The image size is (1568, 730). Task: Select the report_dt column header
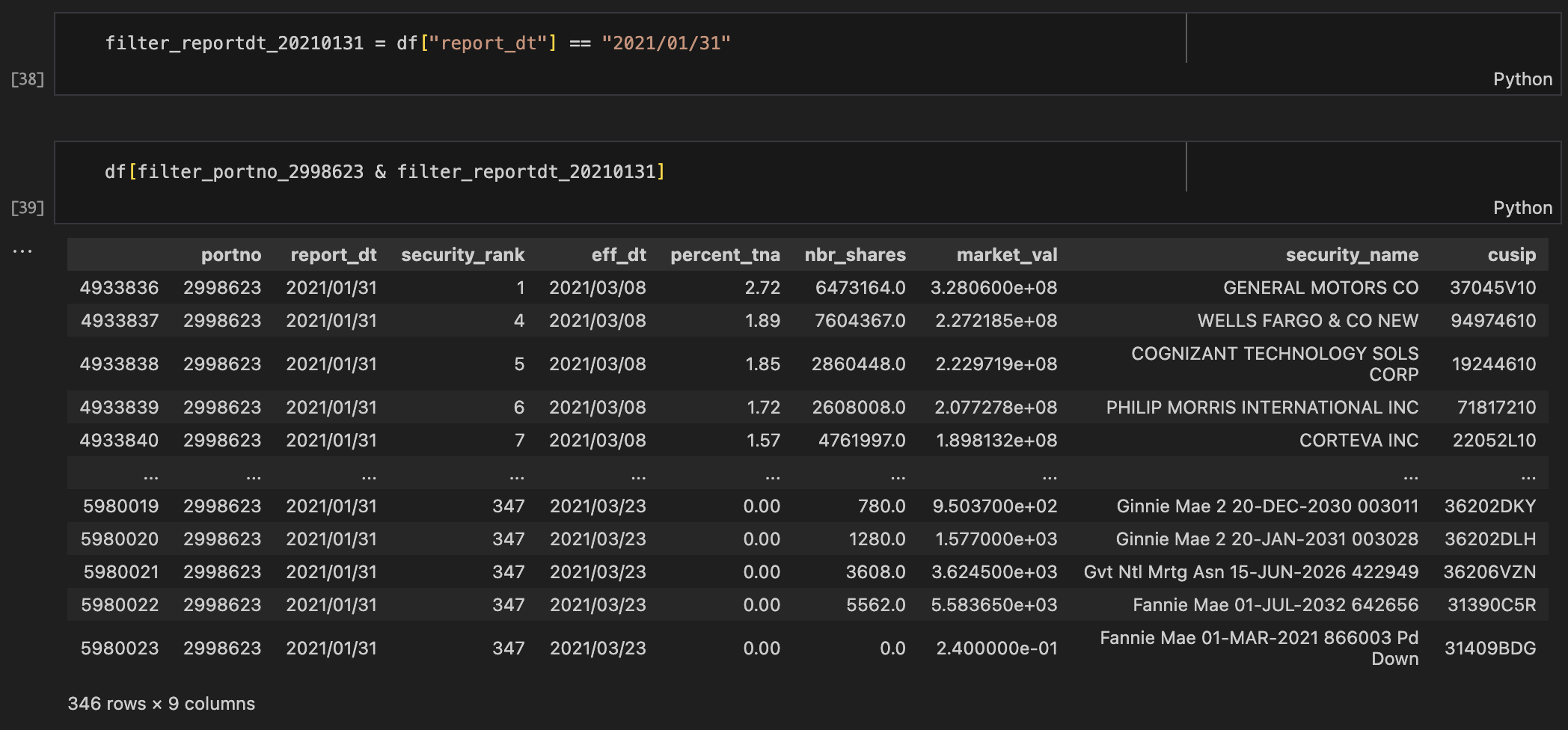(x=334, y=255)
